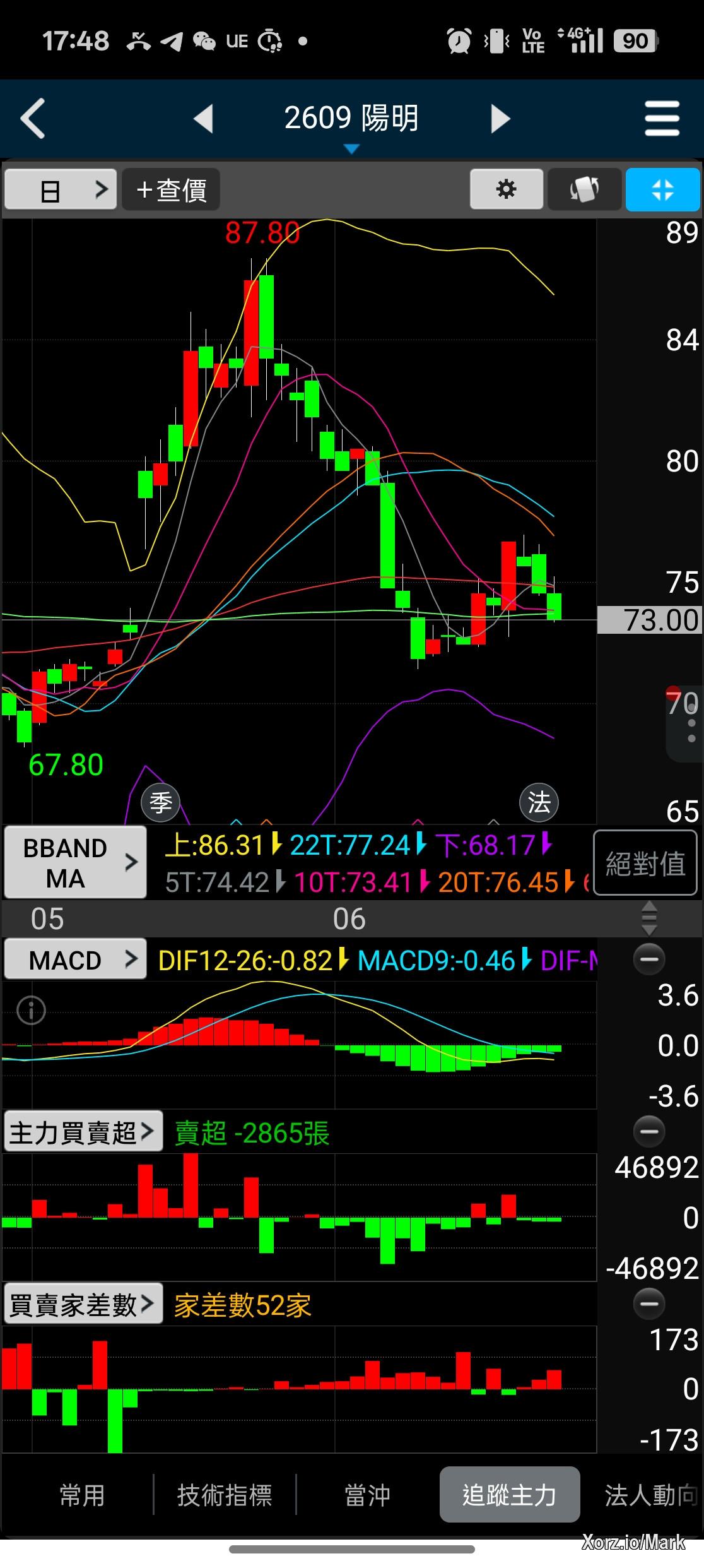Collapse the 主力買賣超 panel
Screen dimensions: 704x1568
point(648,1131)
